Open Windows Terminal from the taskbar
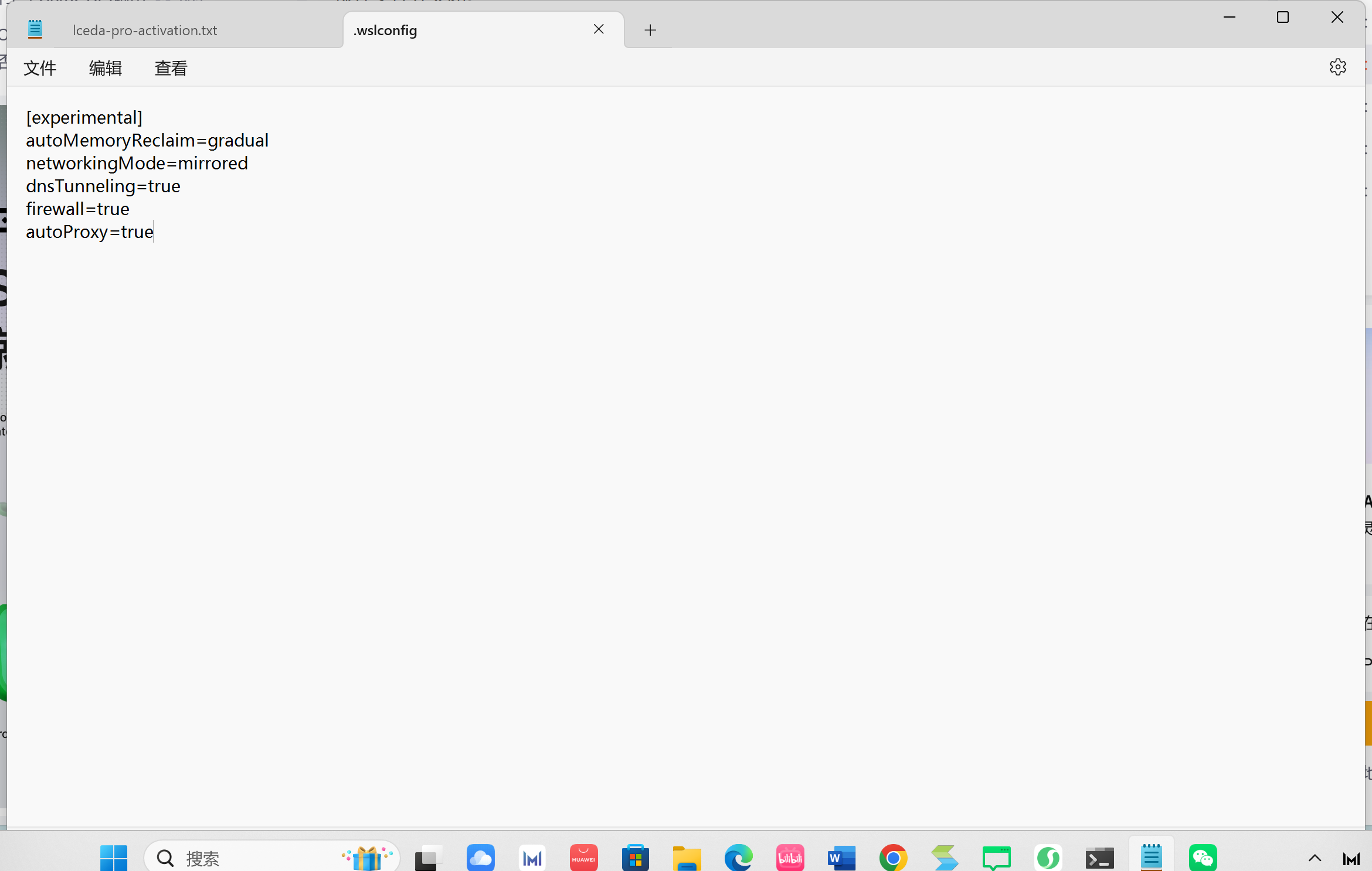Screen dimensions: 1372x871 1100,858
